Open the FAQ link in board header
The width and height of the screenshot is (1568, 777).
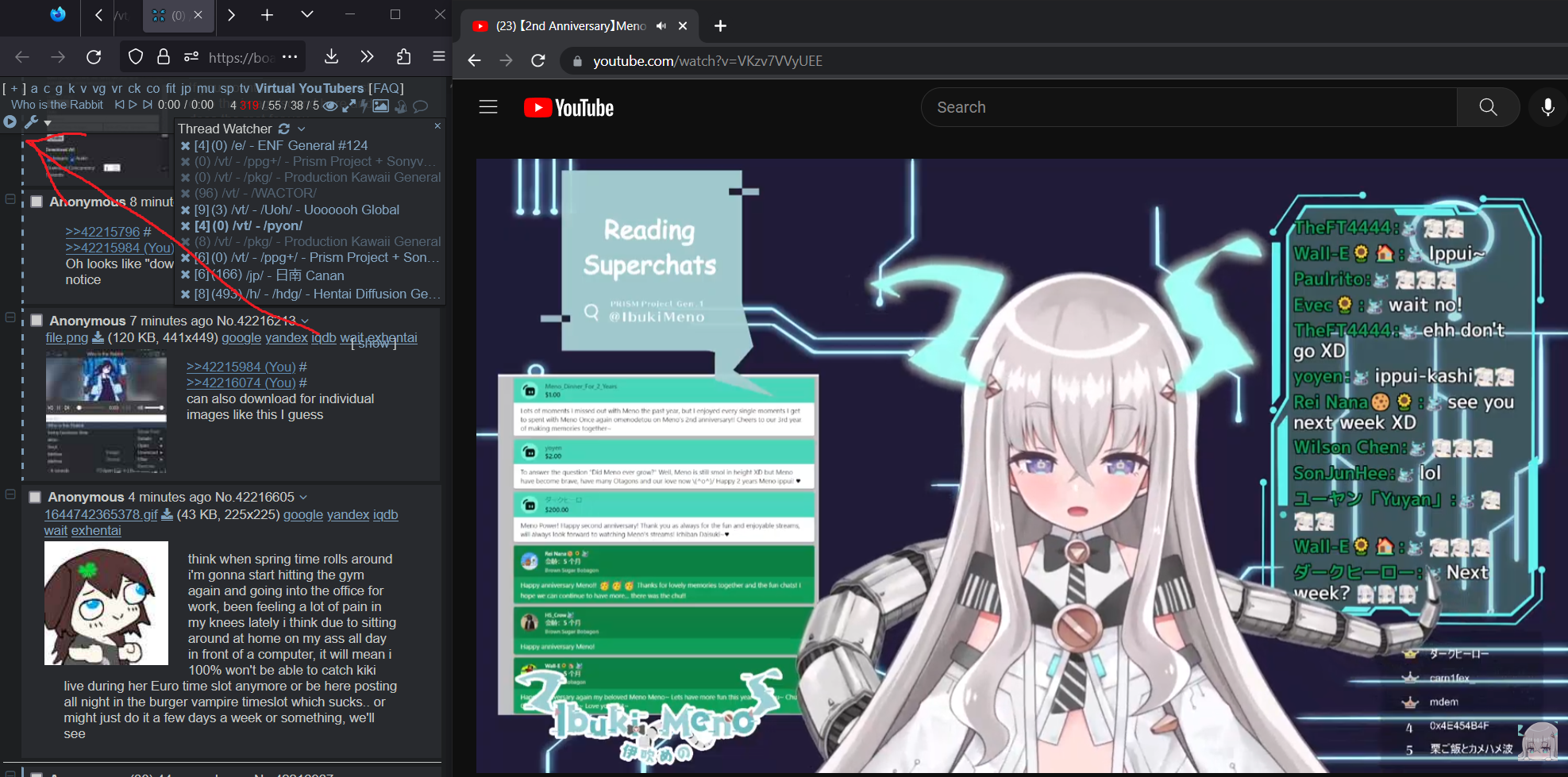[387, 88]
